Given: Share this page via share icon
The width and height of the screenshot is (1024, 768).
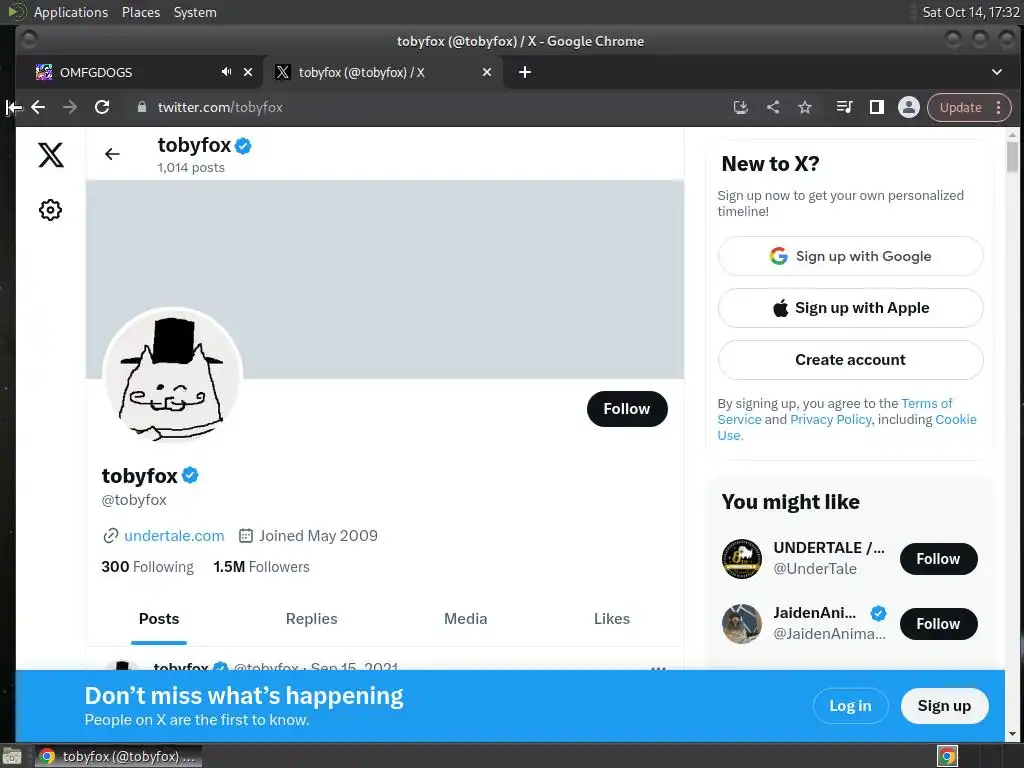Looking at the screenshot, I should pyautogui.click(x=773, y=107).
